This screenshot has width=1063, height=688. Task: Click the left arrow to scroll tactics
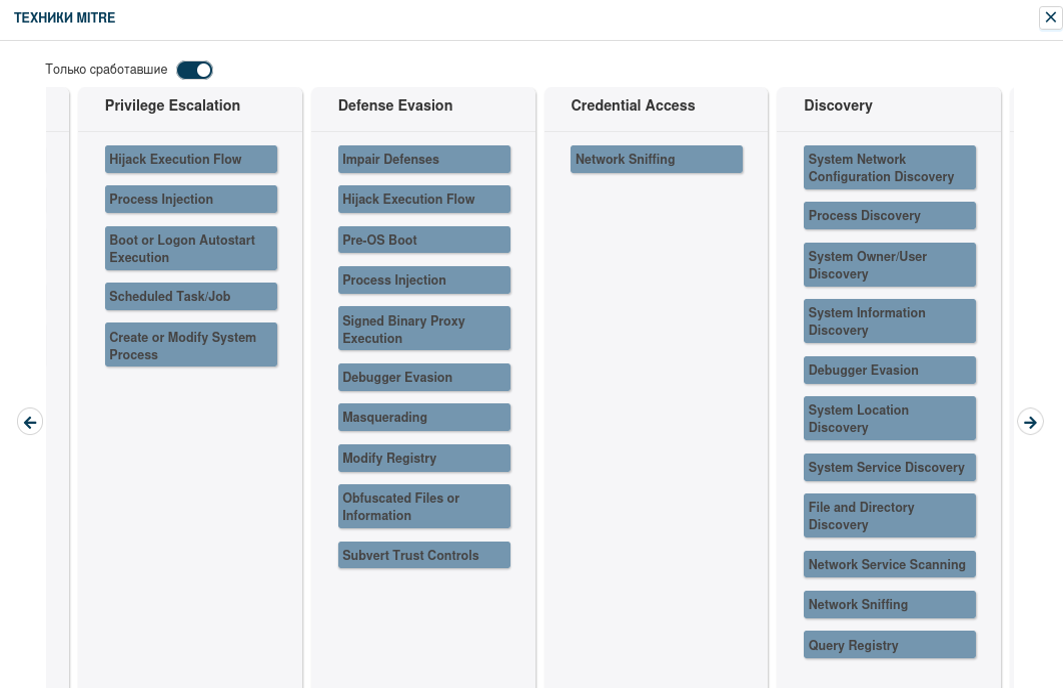(30, 422)
